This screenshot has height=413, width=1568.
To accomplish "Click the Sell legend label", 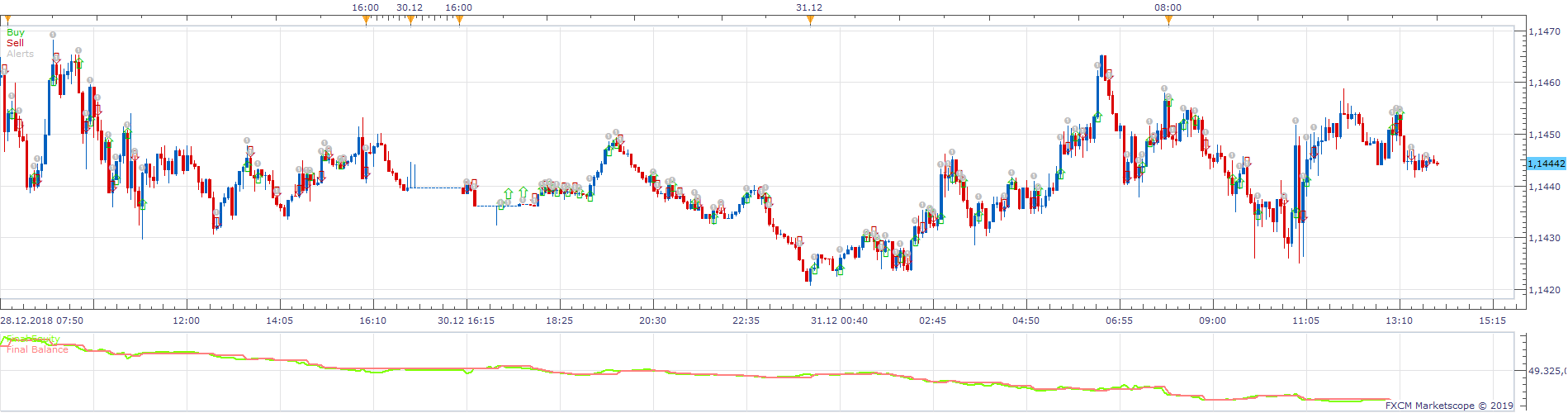I will tap(16, 43).
